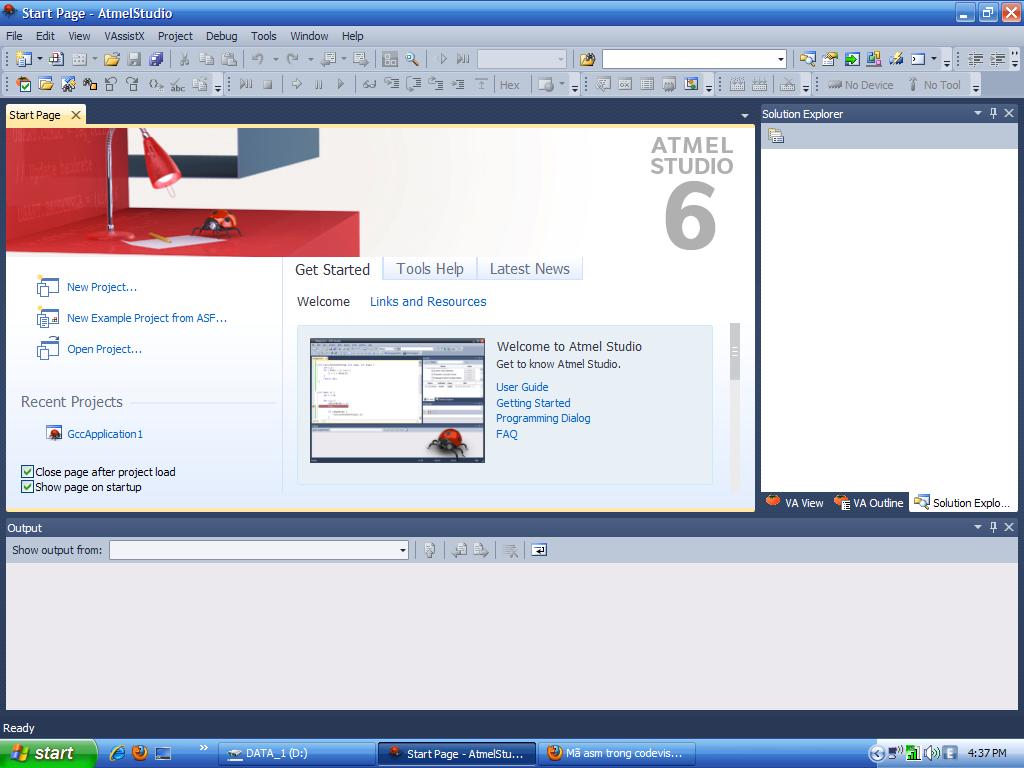The width and height of the screenshot is (1024, 768).
Task: Expand the Redo history dropdown arrow
Action: [310, 59]
